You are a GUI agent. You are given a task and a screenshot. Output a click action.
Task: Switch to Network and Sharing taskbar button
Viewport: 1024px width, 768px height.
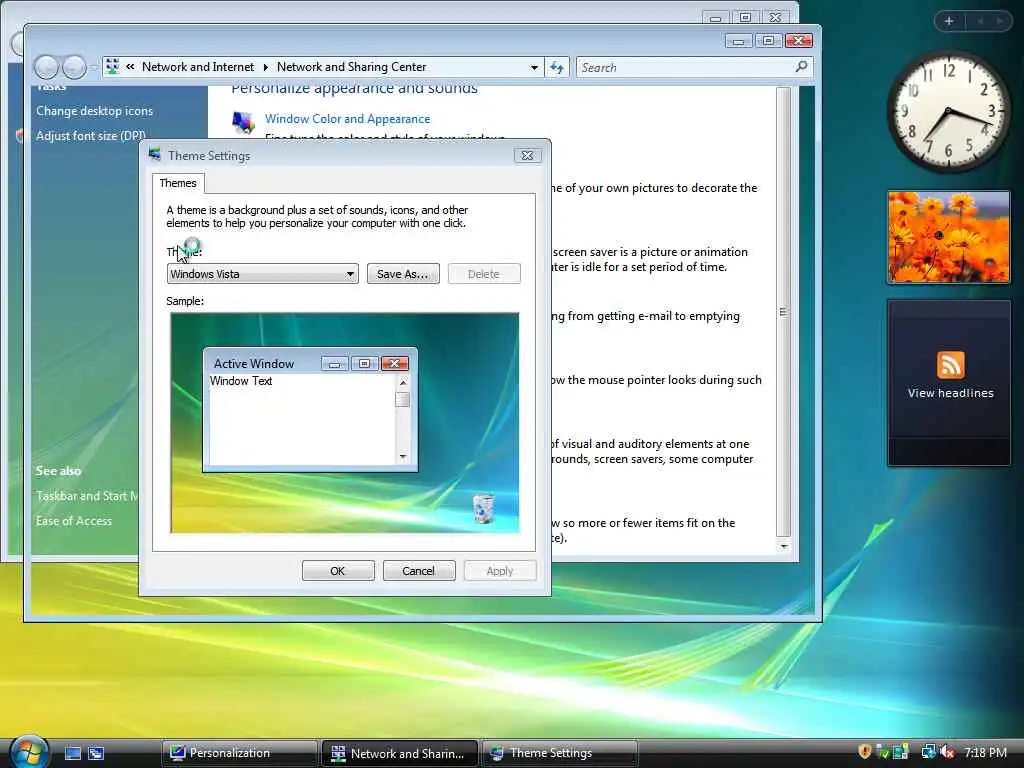tap(400, 753)
